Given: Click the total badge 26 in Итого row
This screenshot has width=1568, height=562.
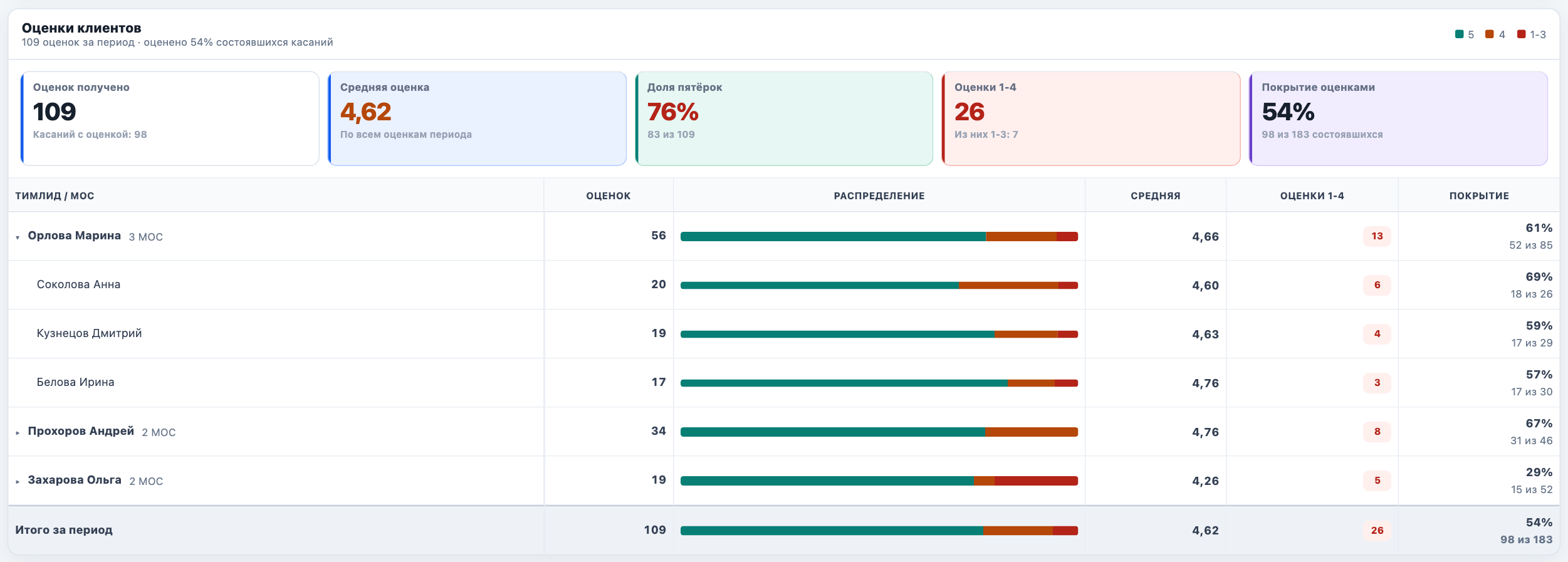Looking at the screenshot, I should [x=1377, y=531].
